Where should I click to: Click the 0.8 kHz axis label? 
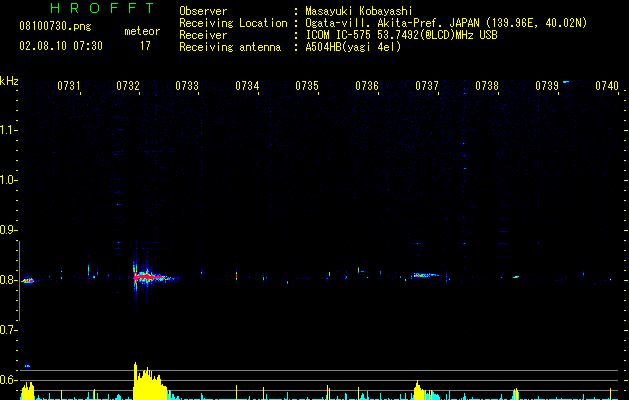[8, 280]
